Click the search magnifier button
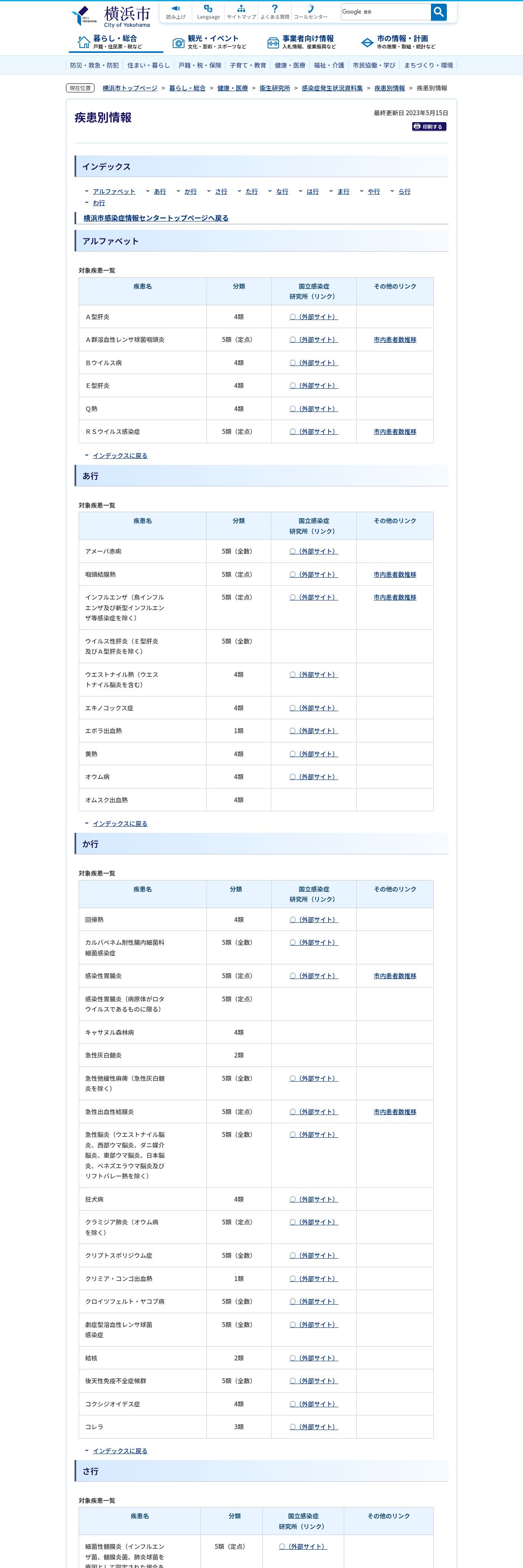 pos(438,12)
